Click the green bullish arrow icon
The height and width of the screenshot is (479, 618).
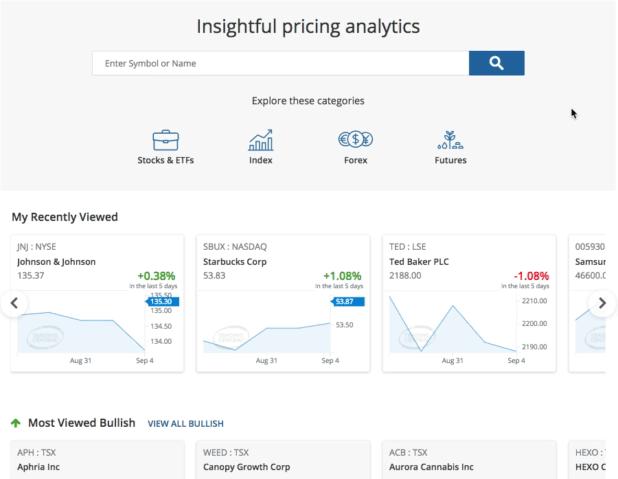16,423
